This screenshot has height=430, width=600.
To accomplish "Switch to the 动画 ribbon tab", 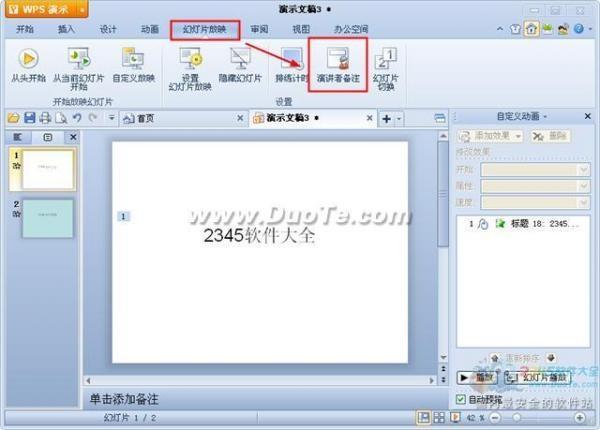I will point(150,30).
